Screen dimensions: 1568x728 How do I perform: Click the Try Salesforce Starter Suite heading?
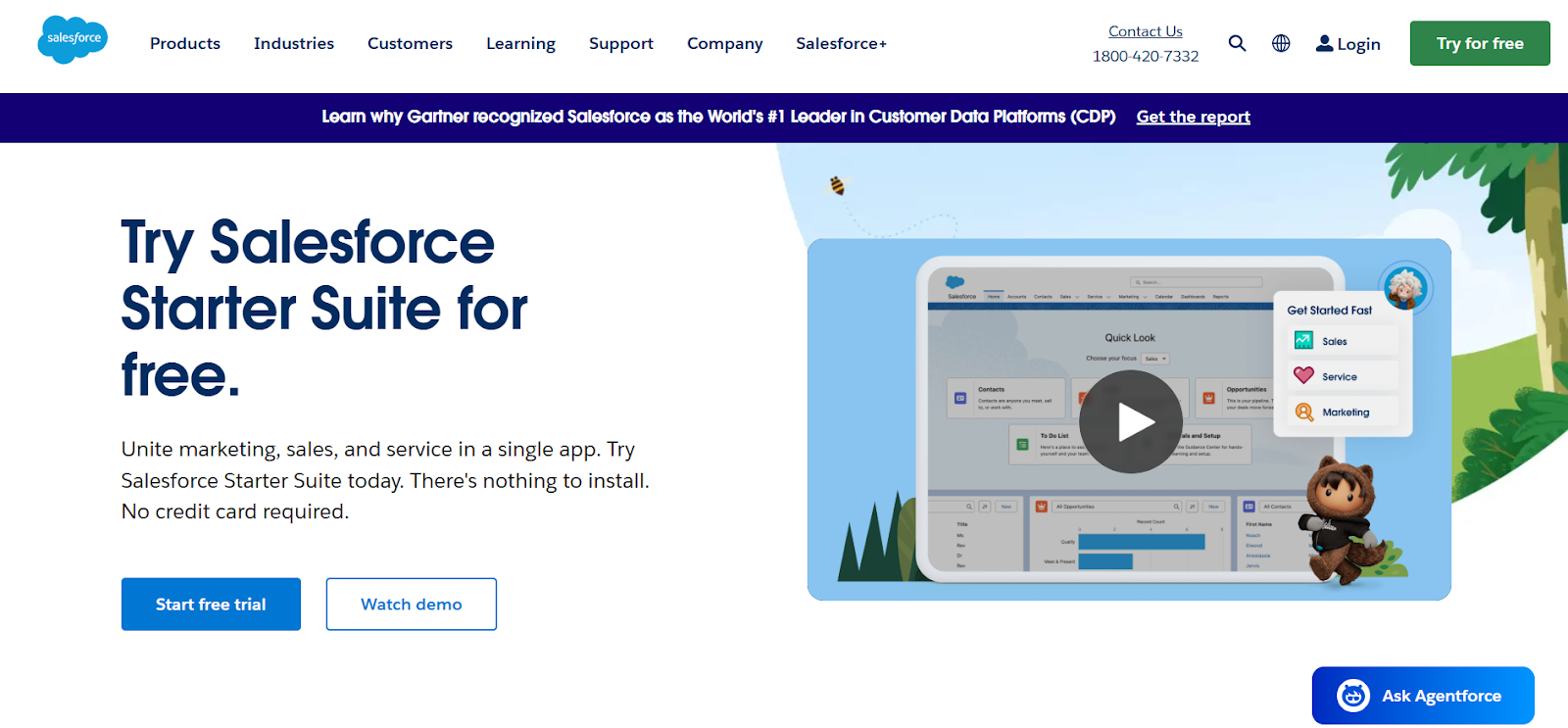(x=324, y=309)
